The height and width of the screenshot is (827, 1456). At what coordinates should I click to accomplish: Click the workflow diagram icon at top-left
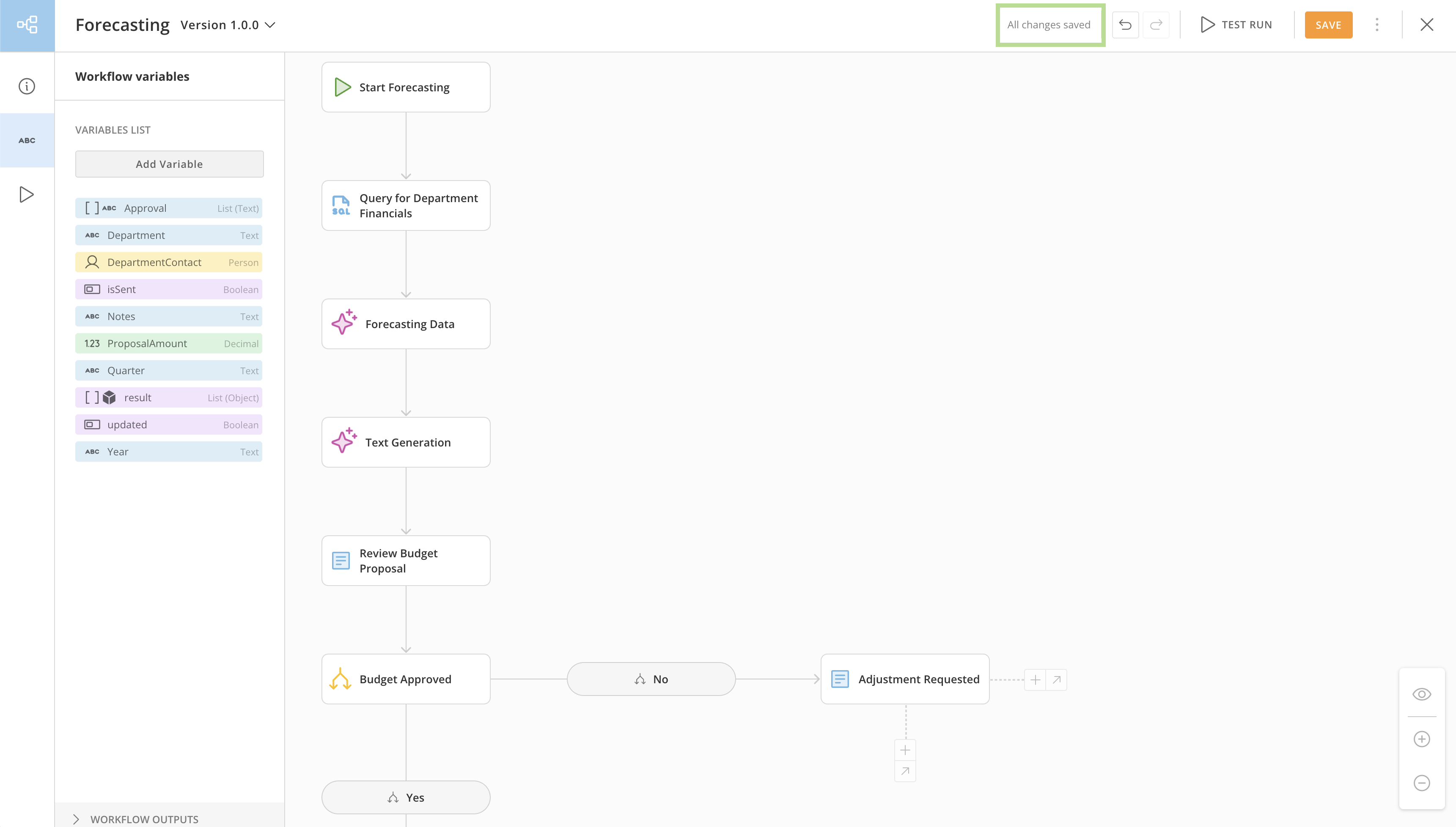pos(27,25)
